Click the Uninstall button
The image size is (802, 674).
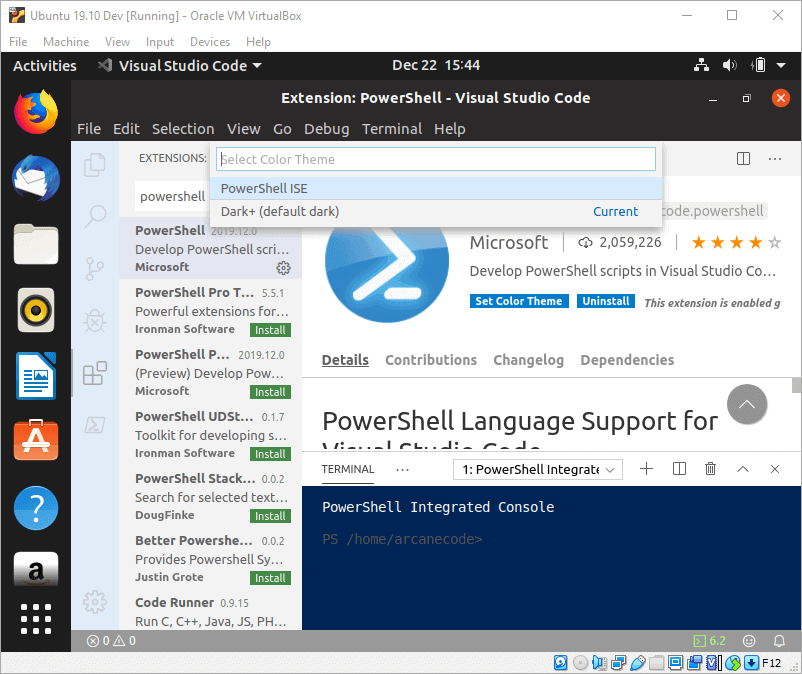606,301
